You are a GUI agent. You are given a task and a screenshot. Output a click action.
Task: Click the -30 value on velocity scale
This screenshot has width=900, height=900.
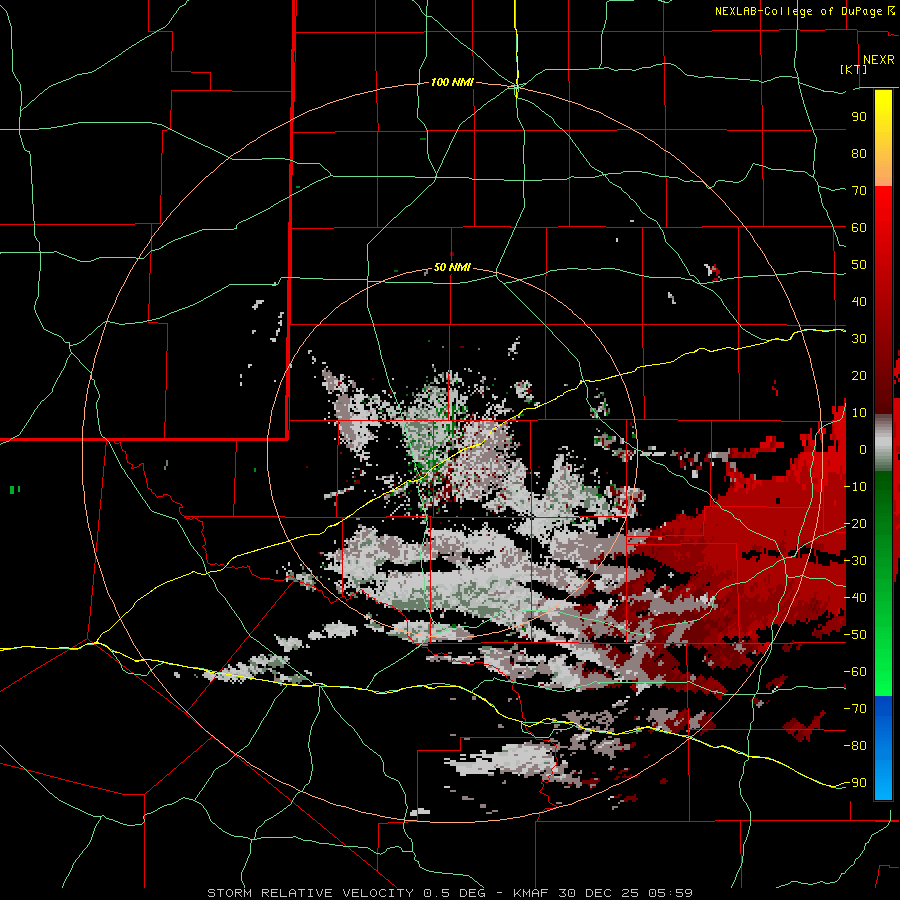(855, 561)
